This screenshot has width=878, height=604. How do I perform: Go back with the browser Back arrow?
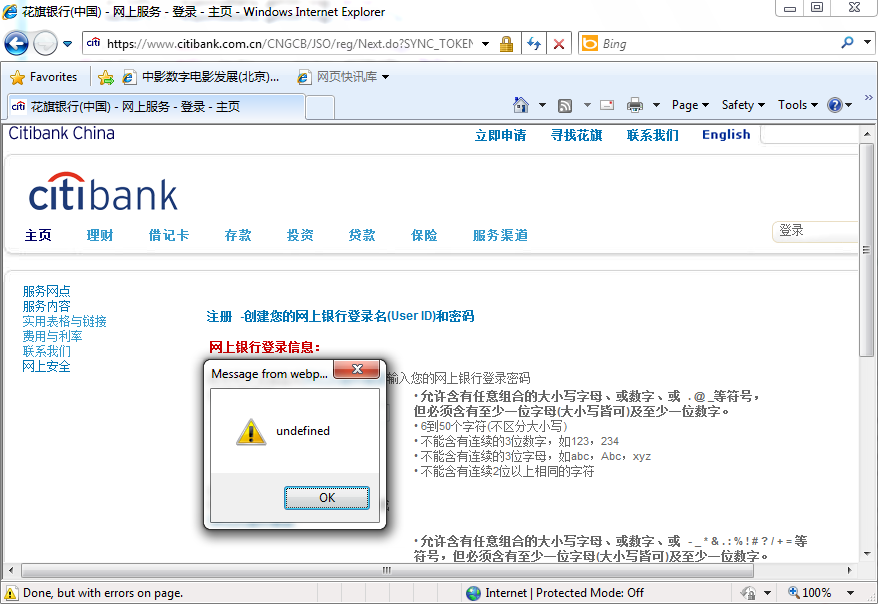click(16, 43)
